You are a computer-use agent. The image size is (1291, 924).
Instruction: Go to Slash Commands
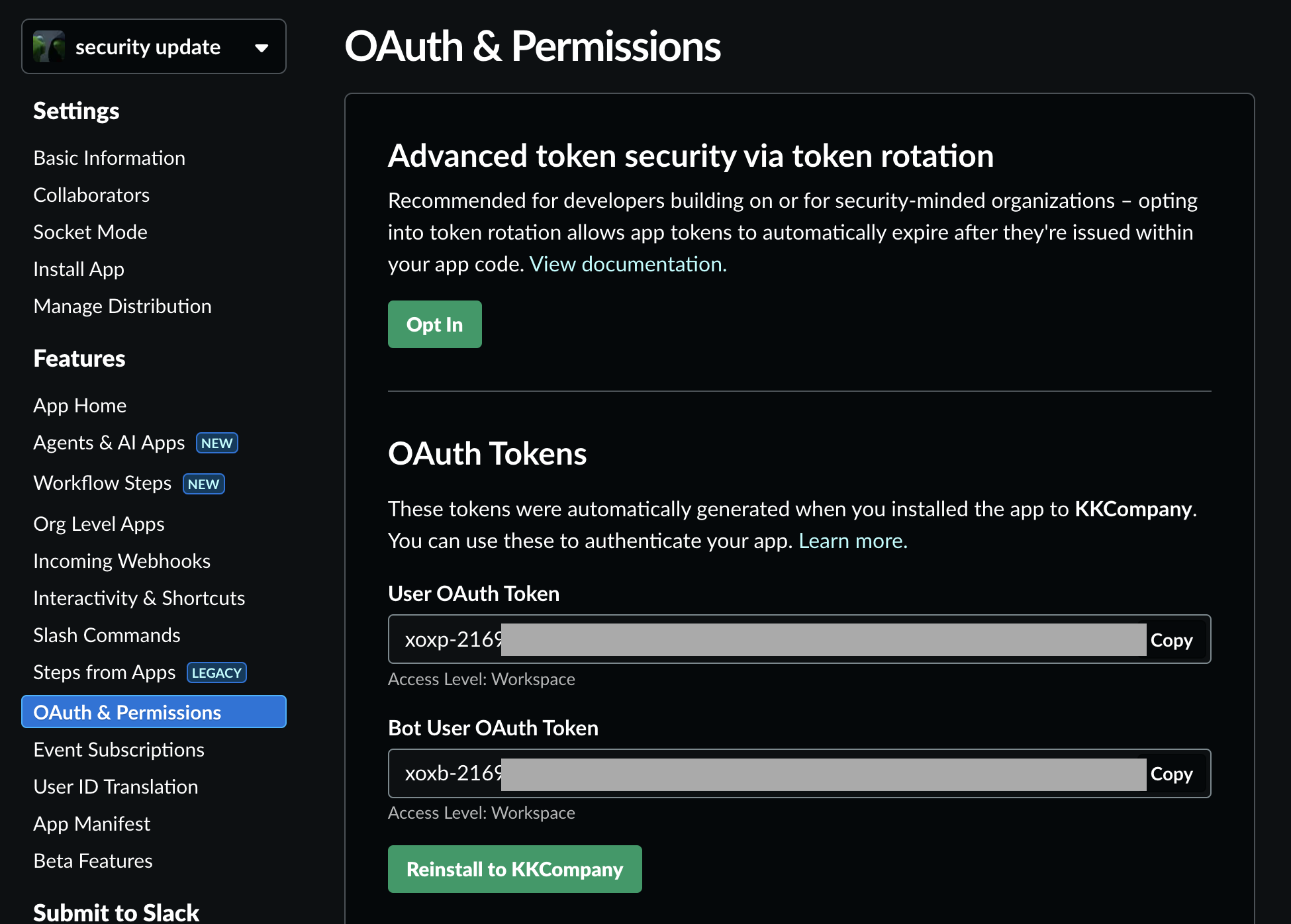(x=107, y=635)
